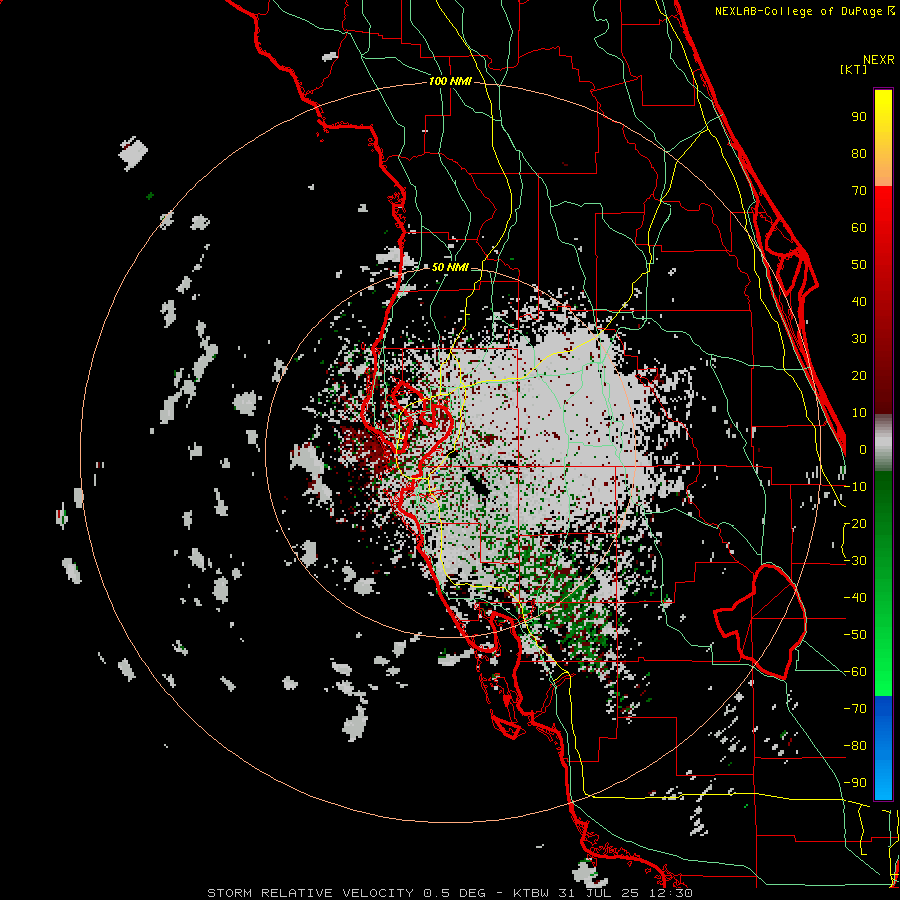Select the 10 scale label
This screenshot has width=900, height=900.
(x=859, y=413)
